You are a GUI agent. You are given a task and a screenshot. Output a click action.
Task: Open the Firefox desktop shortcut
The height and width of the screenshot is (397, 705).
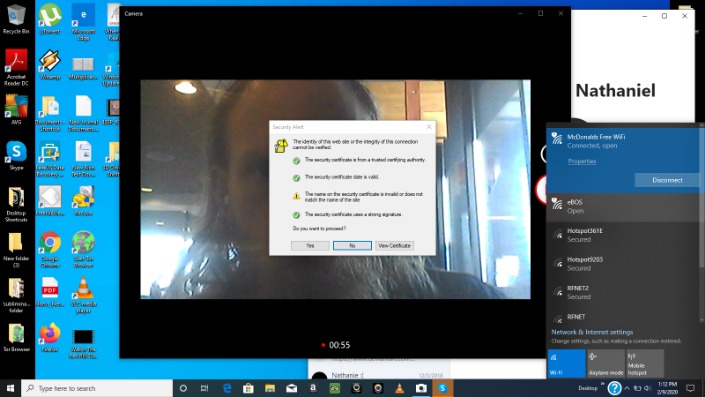(50, 338)
